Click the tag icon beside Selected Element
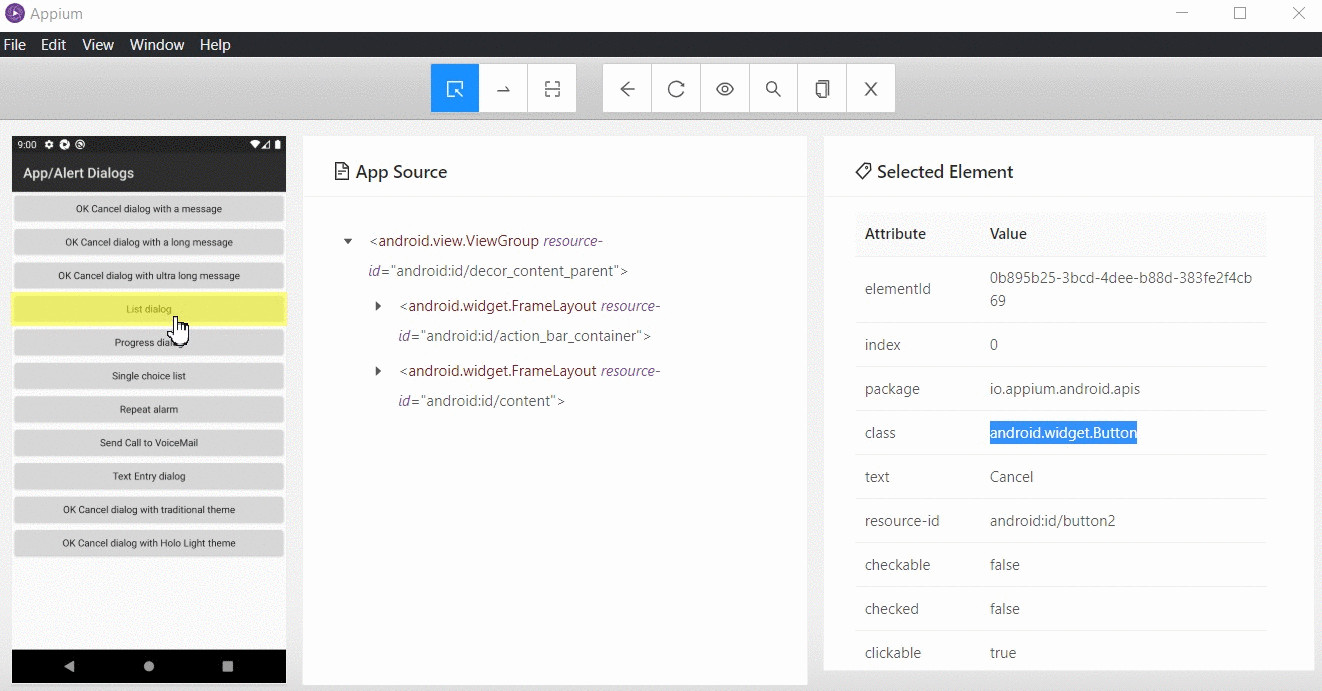The image size is (1322, 691). point(863,172)
